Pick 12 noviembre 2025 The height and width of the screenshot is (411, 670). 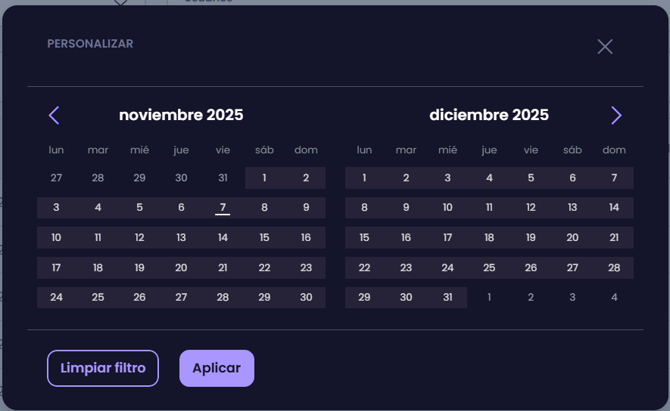(x=139, y=238)
